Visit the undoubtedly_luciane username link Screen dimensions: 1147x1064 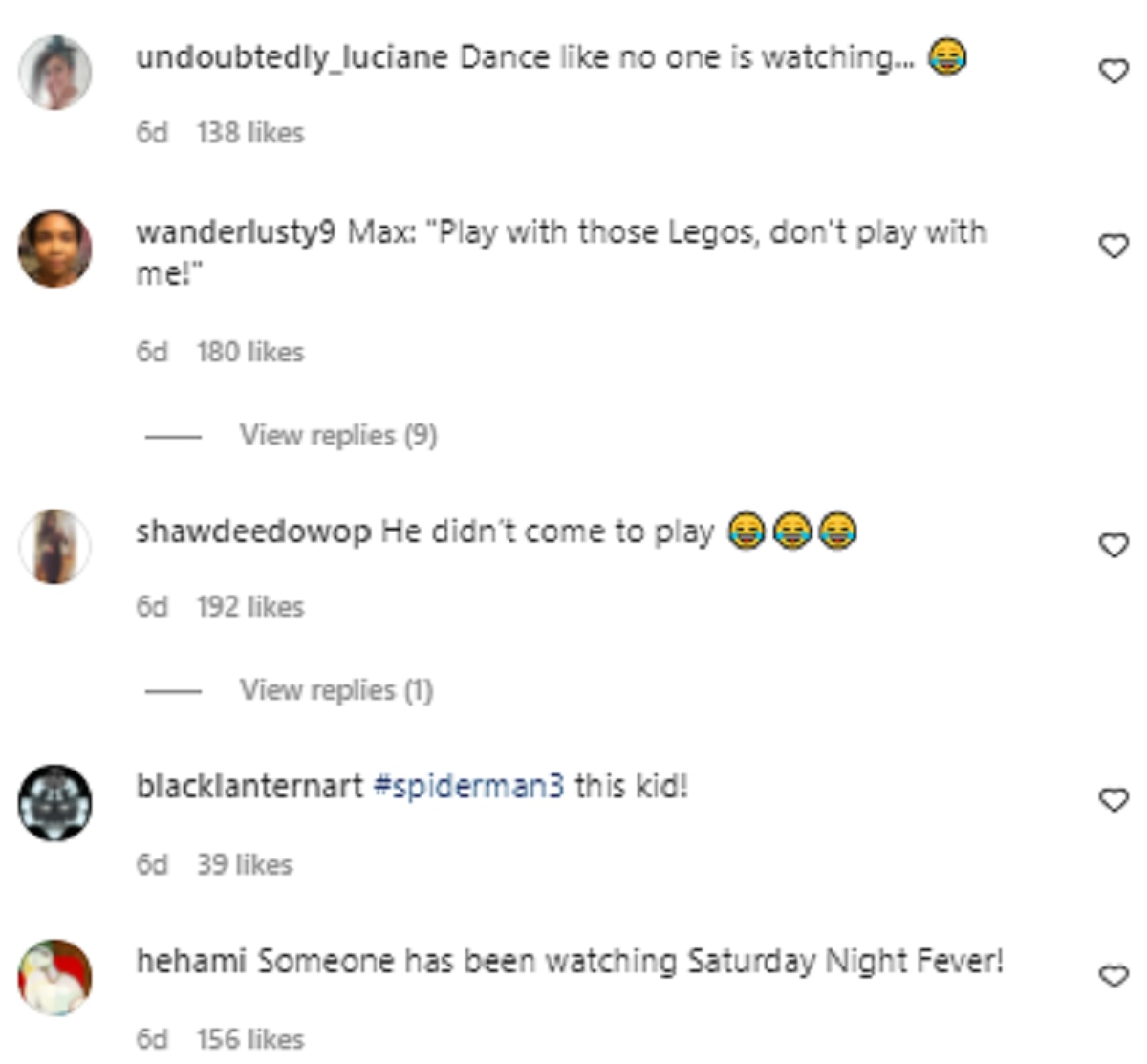[292, 58]
